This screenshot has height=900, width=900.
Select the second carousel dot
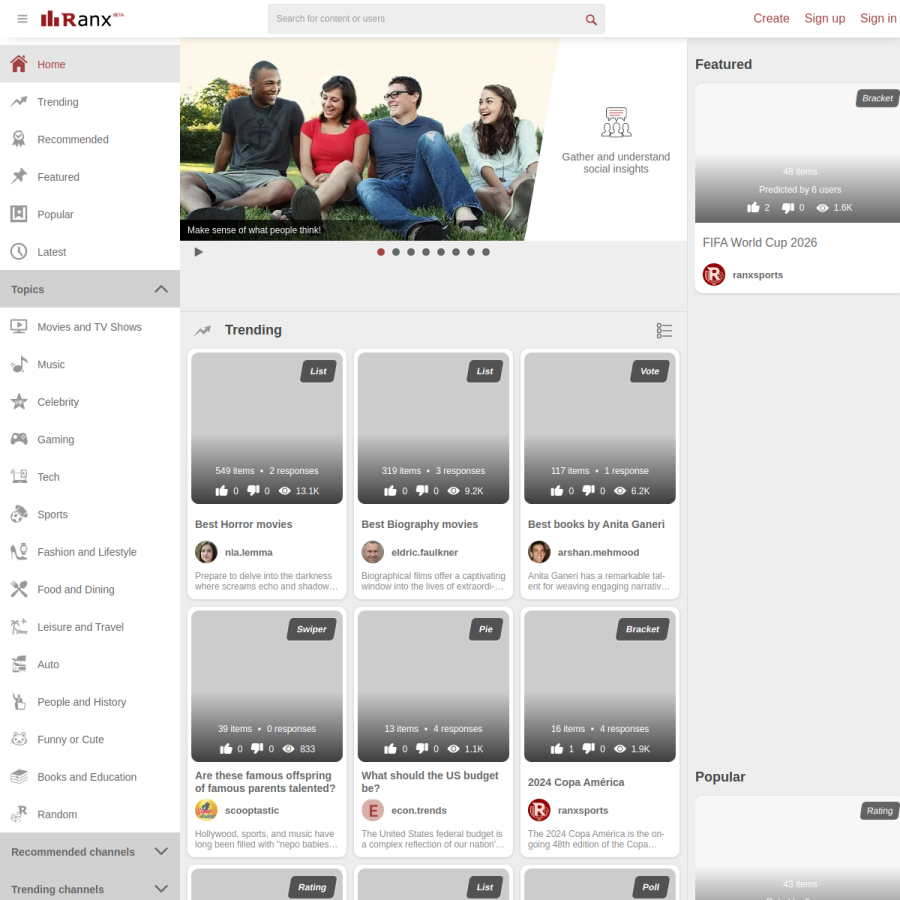click(x=395, y=252)
